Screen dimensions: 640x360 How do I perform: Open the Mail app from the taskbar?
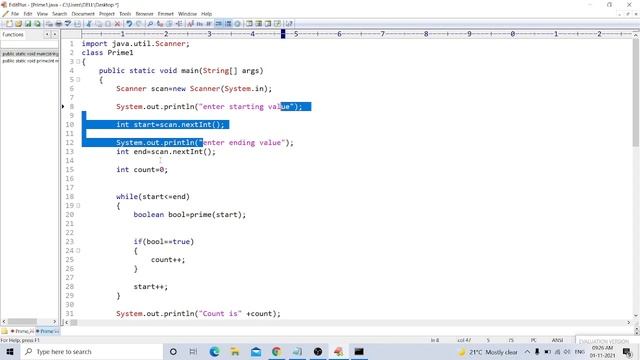tap(256, 351)
